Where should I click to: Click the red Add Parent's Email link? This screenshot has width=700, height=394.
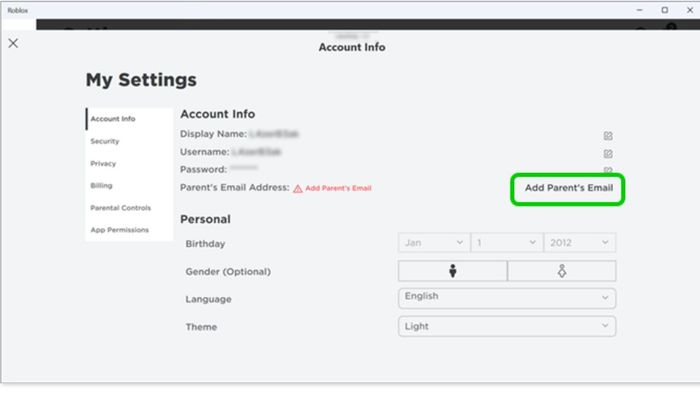point(338,188)
